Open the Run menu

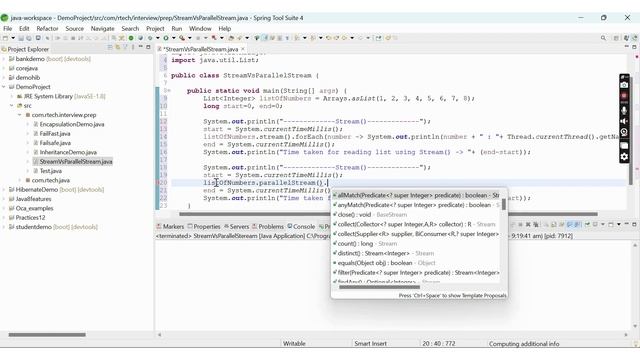(x=177, y=29)
